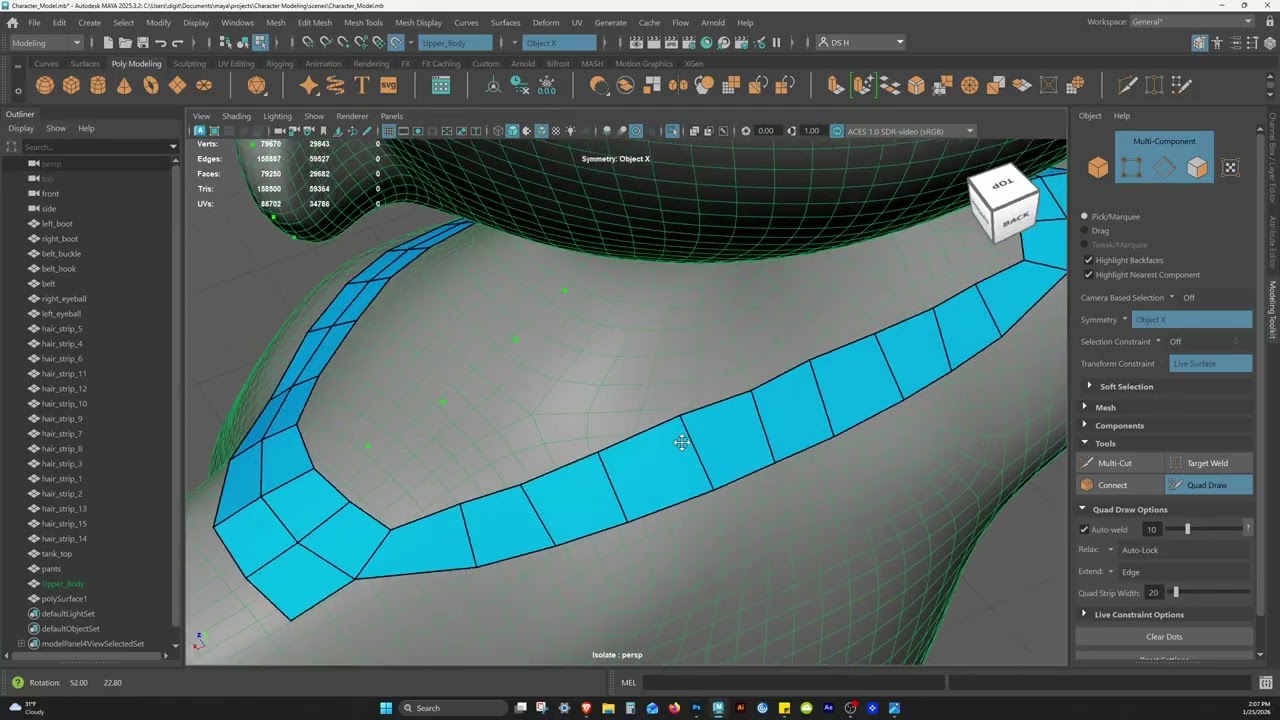Create a polygon sphere from the shelf
The height and width of the screenshot is (720, 1280).
(45, 85)
